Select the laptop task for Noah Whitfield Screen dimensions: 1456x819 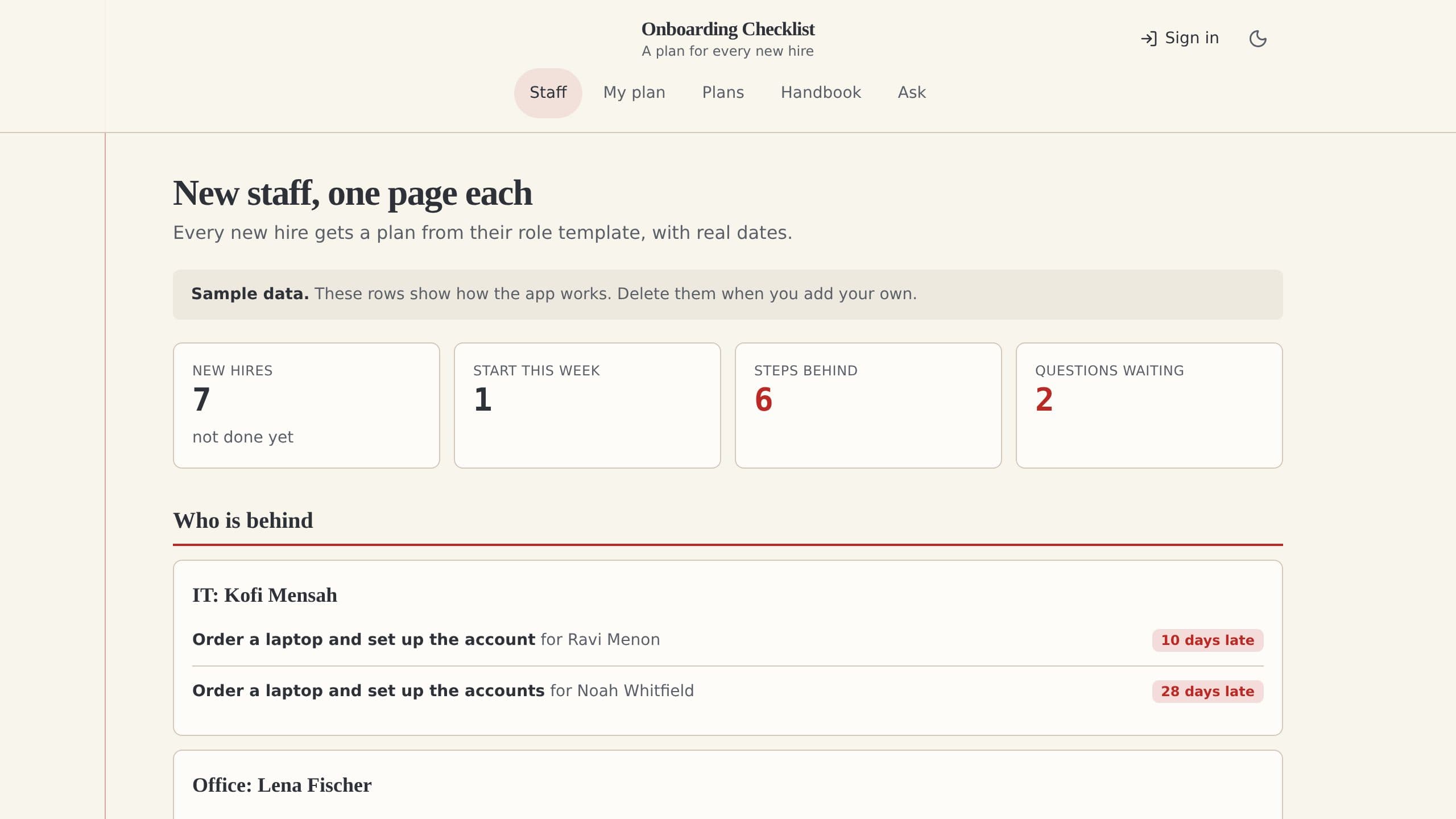coord(728,691)
